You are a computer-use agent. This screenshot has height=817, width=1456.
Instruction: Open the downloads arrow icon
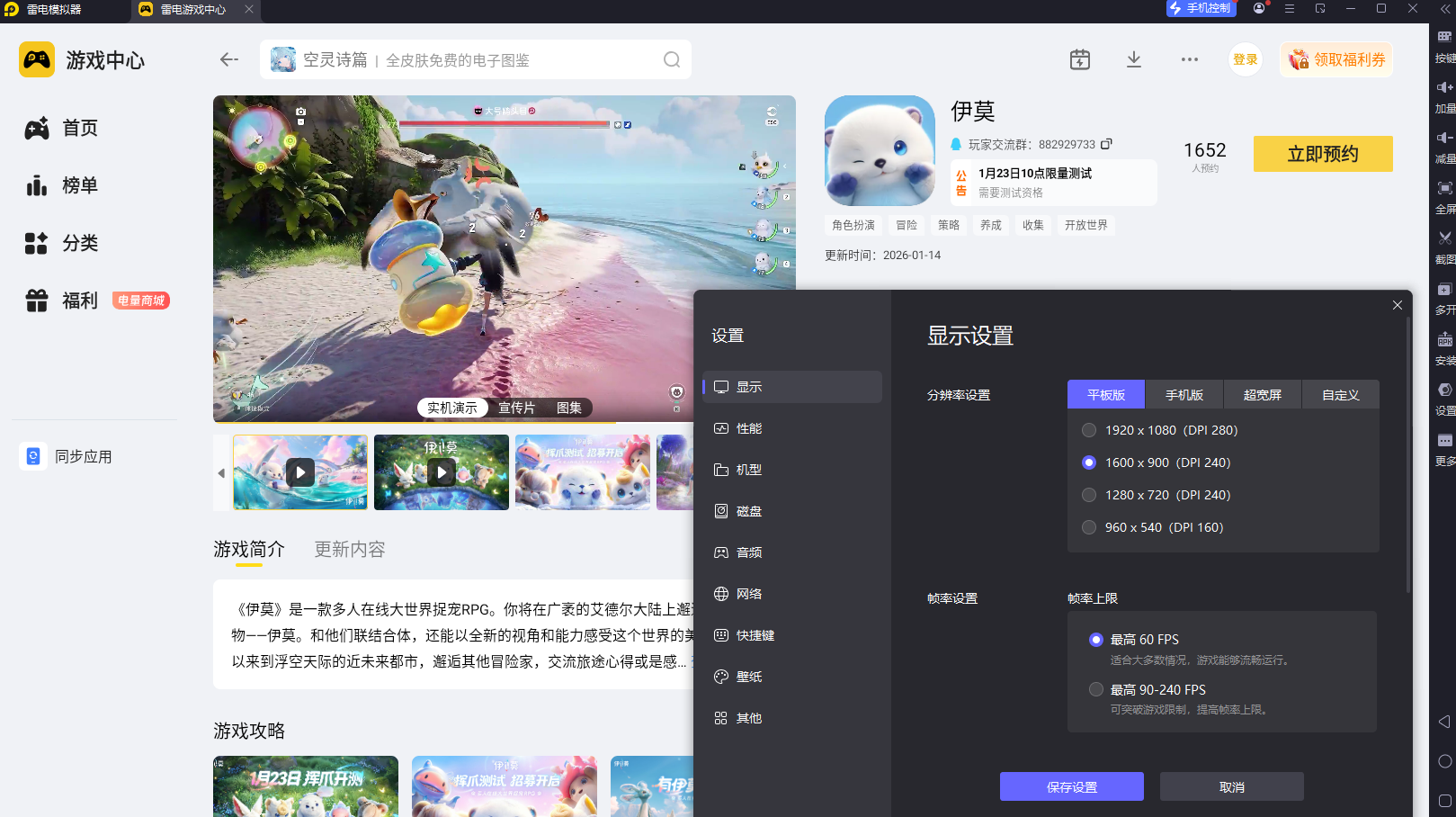point(1134,59)
